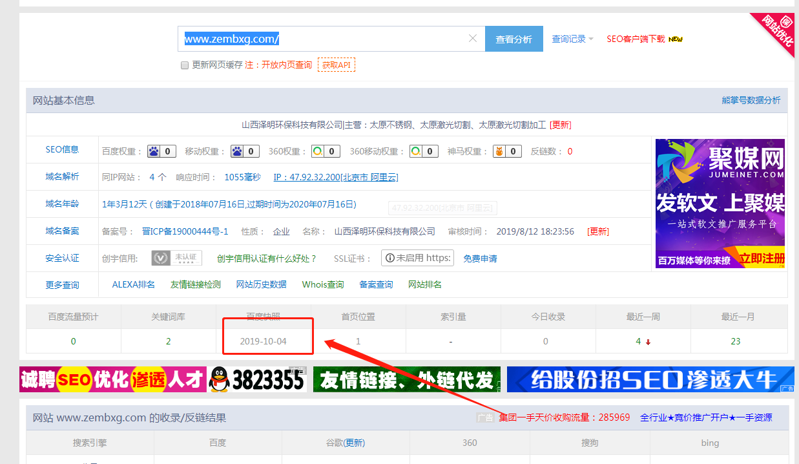
Task: Click the 更新 link beside the site title
Action: 561,125
